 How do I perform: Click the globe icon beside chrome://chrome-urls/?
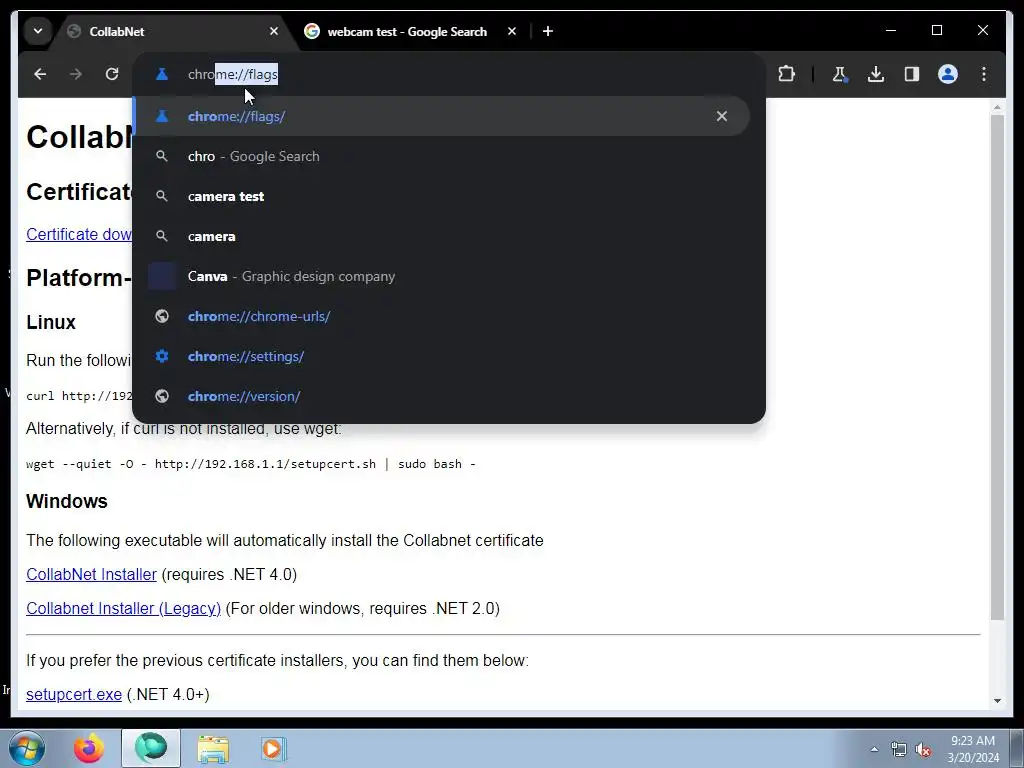(x=162, y=317)
